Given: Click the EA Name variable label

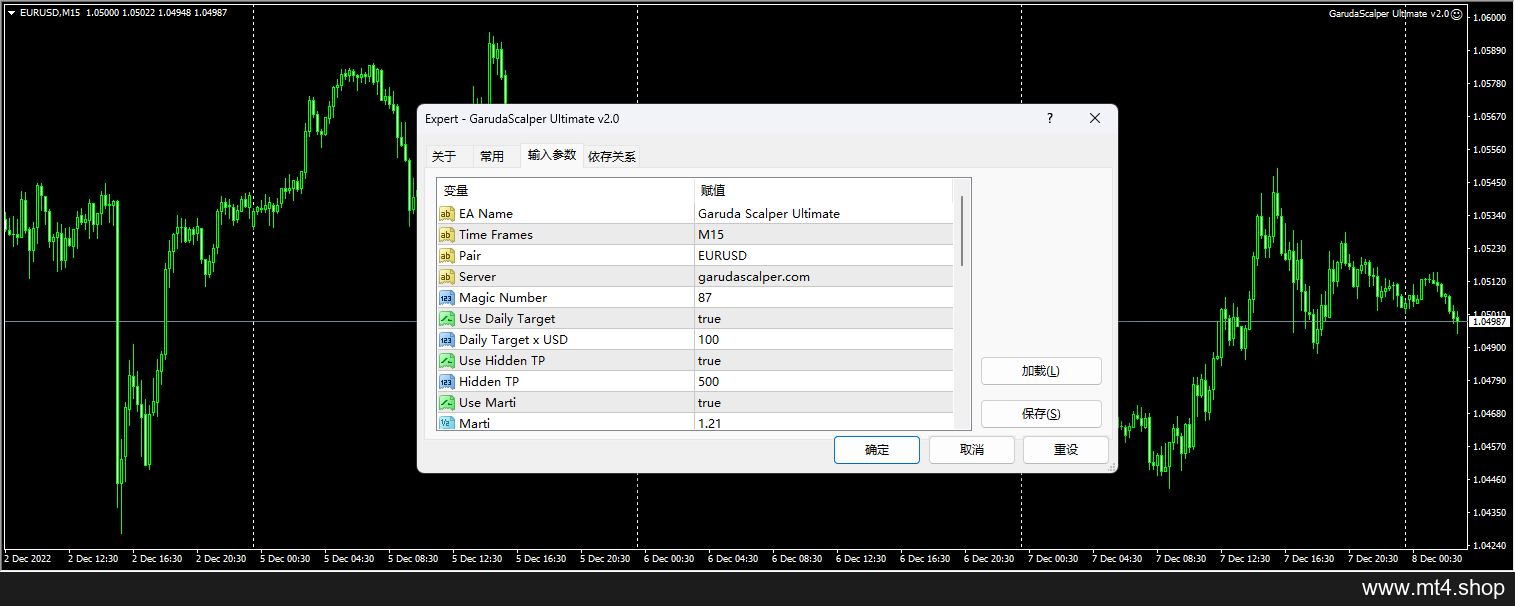Looking at the screenshot, I should point(486,214).
